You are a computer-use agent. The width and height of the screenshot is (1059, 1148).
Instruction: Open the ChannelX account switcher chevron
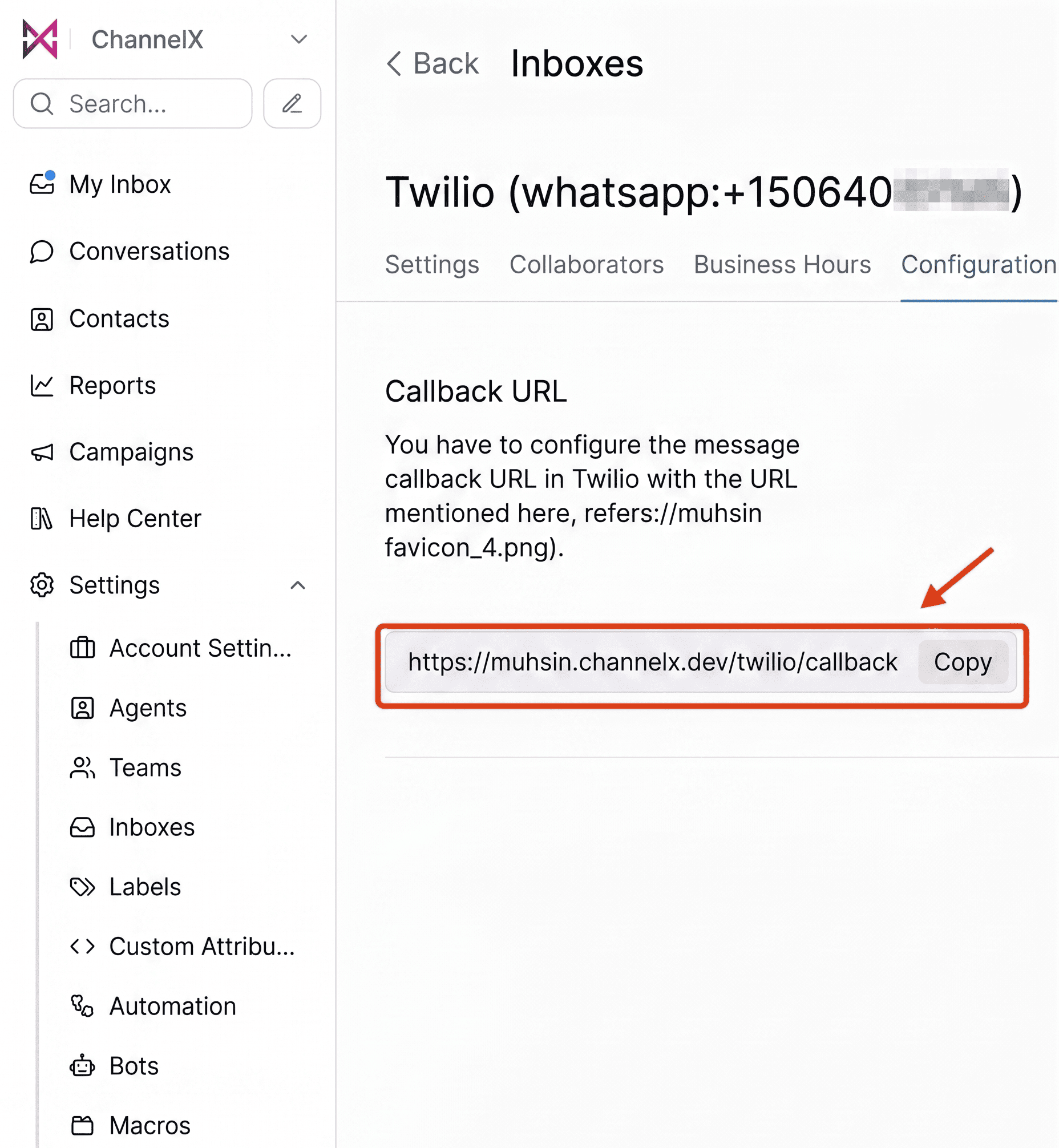tap(299, 39)
